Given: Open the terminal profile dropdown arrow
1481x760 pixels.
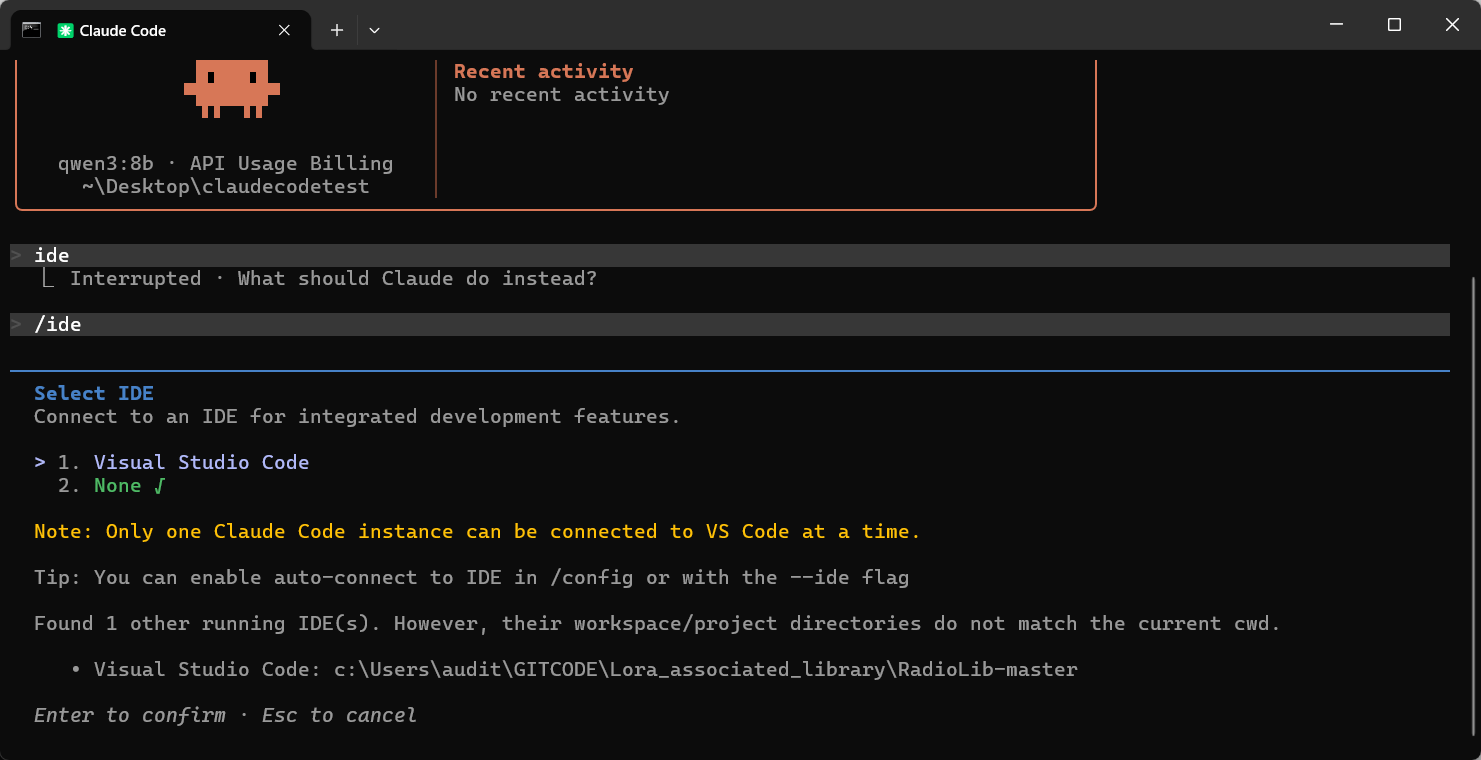Looking at the screenshot, I should tap(374, 30).
